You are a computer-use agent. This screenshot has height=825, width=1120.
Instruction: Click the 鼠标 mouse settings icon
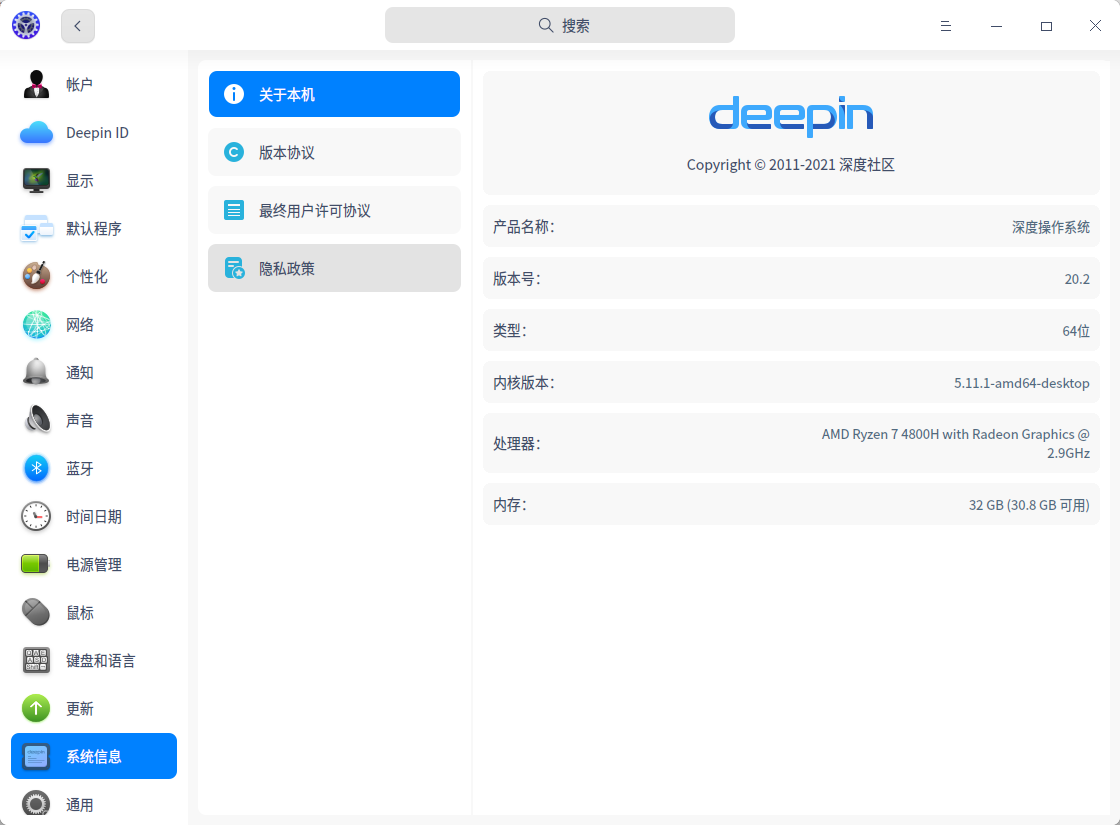click(x=37, y=613)
